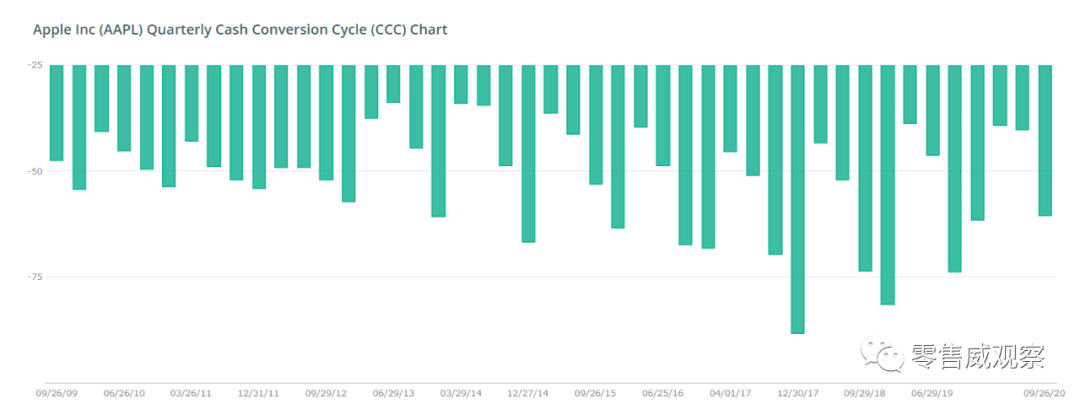Click the chart title text
Image resolution: width=1080 pixels, height=404 pixels.
point(240,29)
